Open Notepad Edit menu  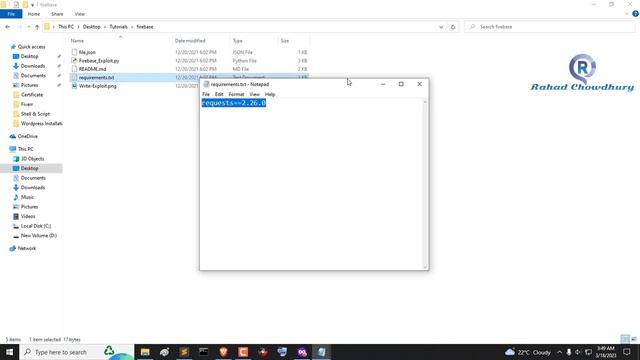coord(219,94)
